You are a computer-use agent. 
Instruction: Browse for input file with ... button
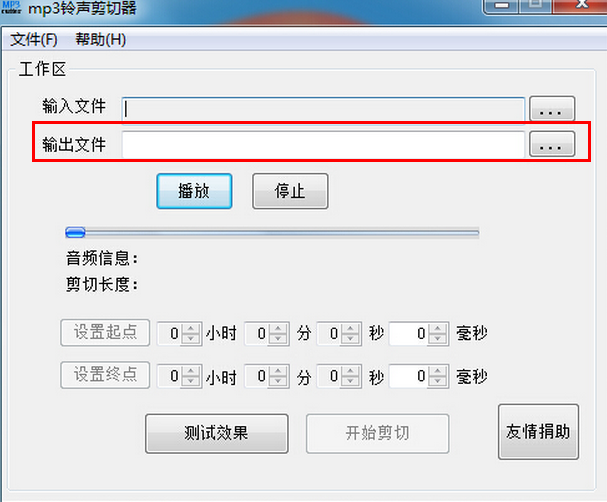(552, 109)
